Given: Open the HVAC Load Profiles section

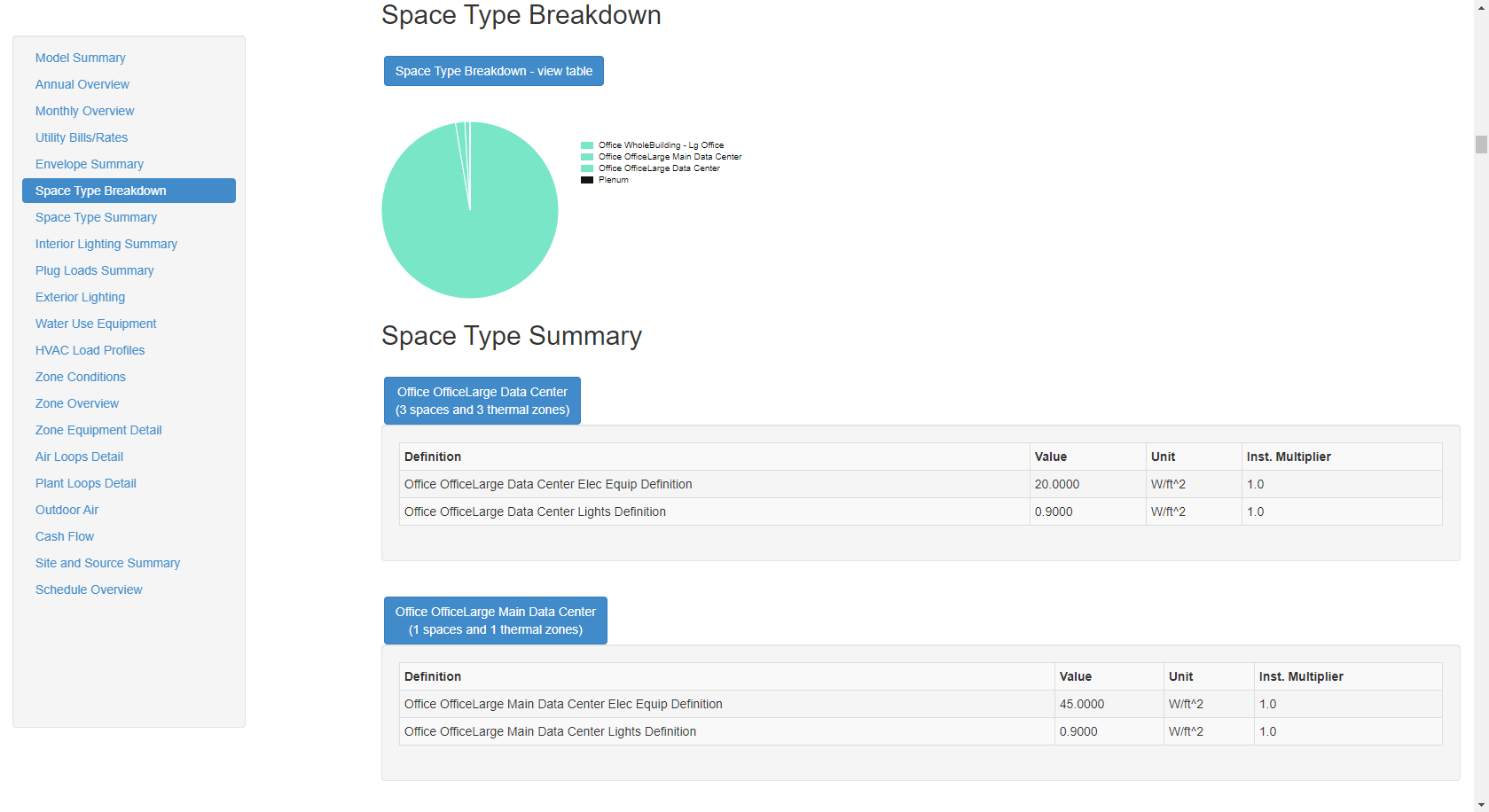Looking at the screenshot, I should pos(90,350).
